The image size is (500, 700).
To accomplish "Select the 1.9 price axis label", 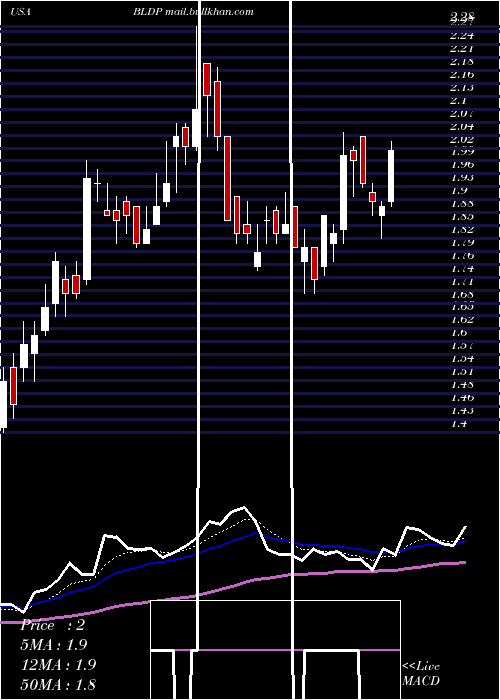I will click(459, 191).
